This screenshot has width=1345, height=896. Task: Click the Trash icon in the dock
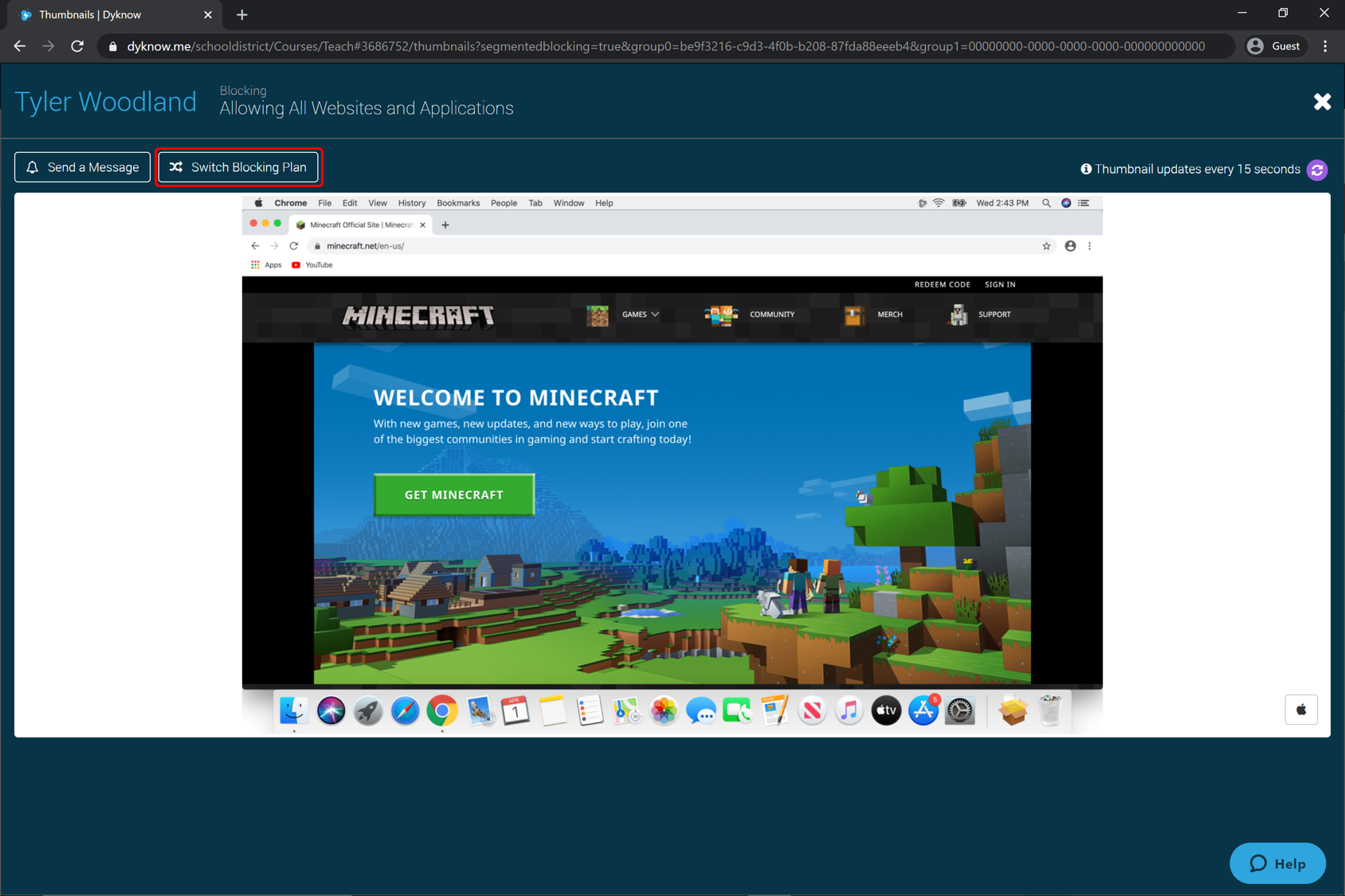click(1050, 710)
